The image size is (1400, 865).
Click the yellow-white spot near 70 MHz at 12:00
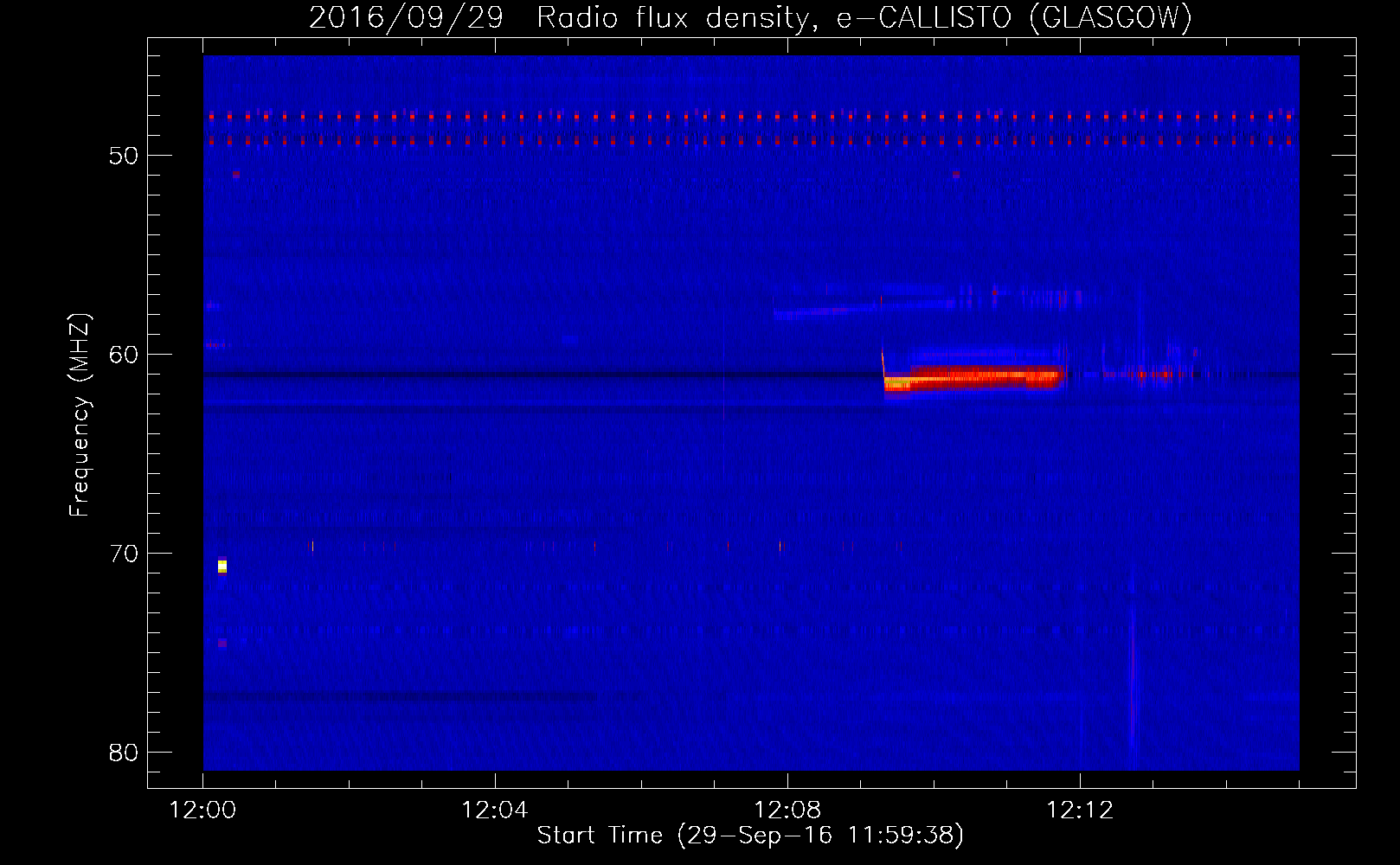(222, 567)
